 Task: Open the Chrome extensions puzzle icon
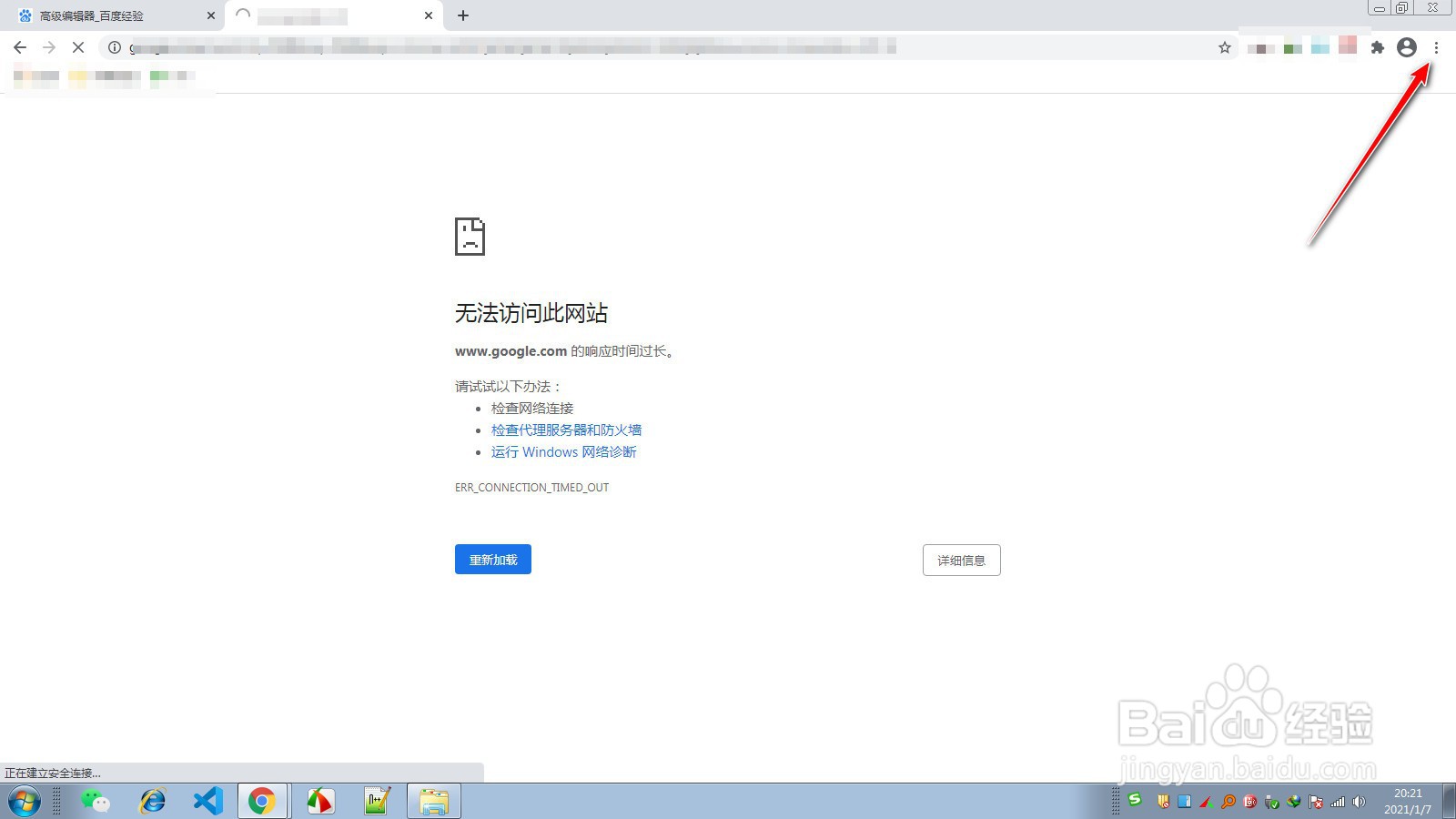coord(1378,46)
